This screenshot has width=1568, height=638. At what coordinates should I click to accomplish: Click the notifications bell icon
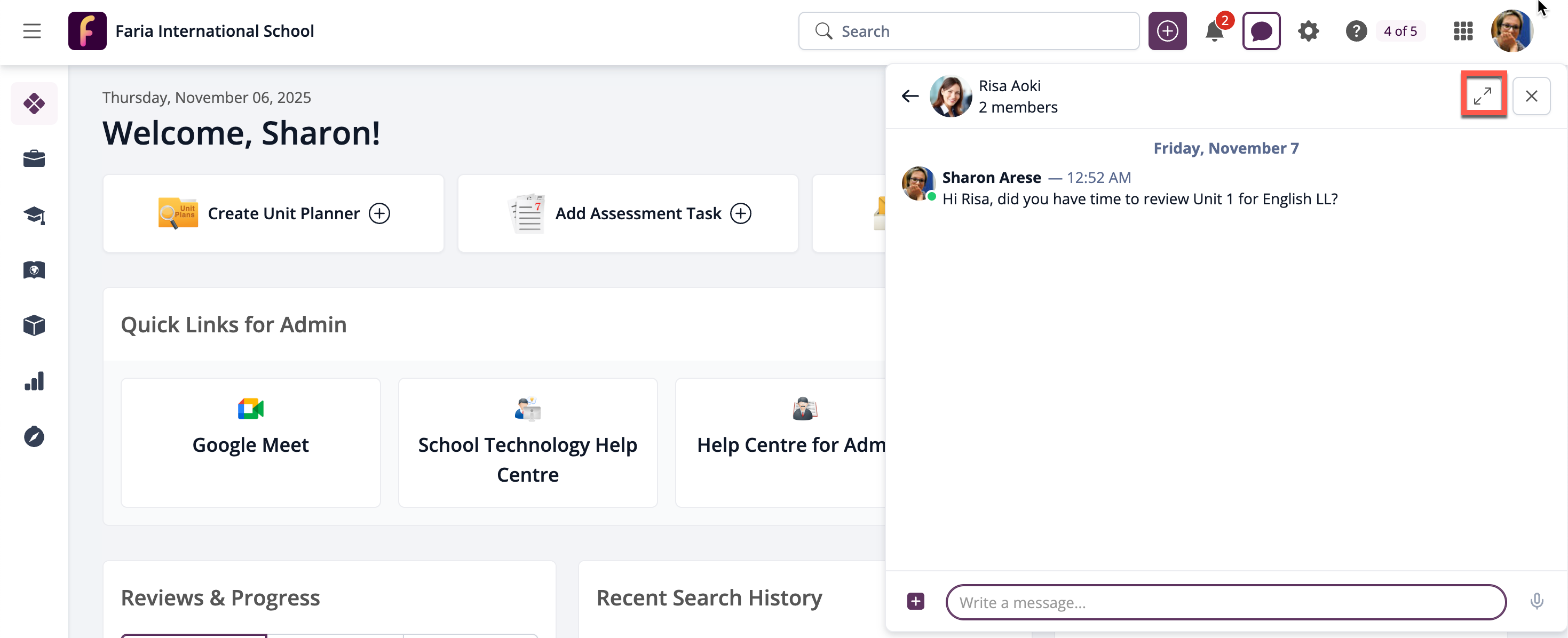pyautogui.click(x=1214, y=31)
